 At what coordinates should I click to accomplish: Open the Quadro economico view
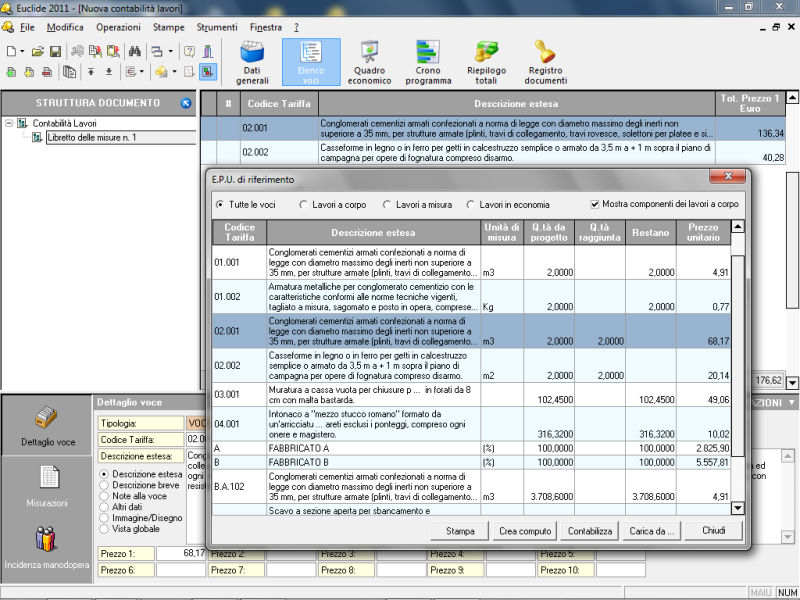pyautogui.click(x=371, y=62)
